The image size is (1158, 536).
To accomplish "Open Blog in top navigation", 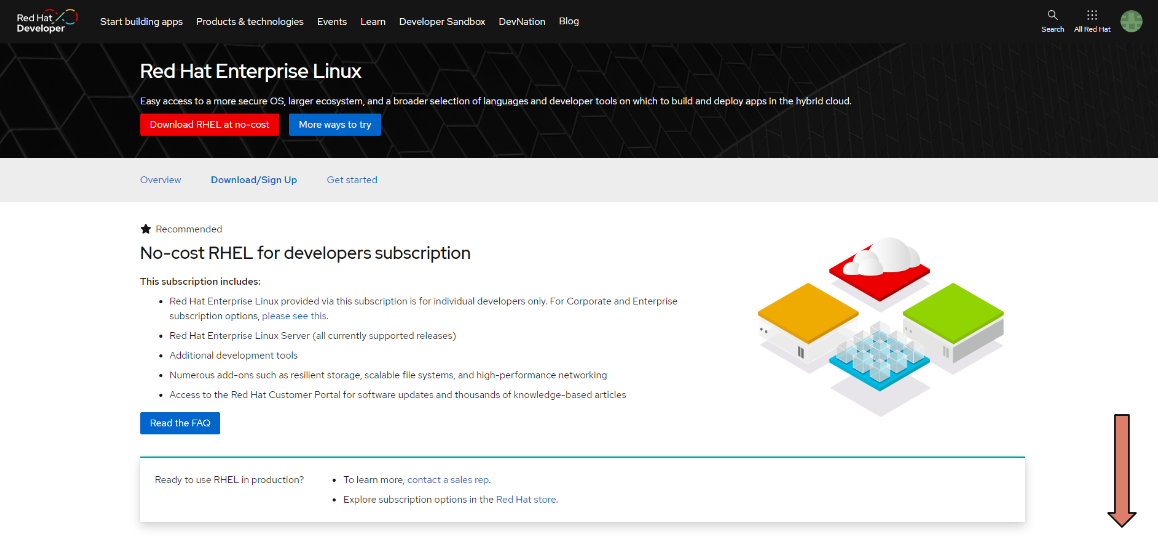I will pos(569,21).
